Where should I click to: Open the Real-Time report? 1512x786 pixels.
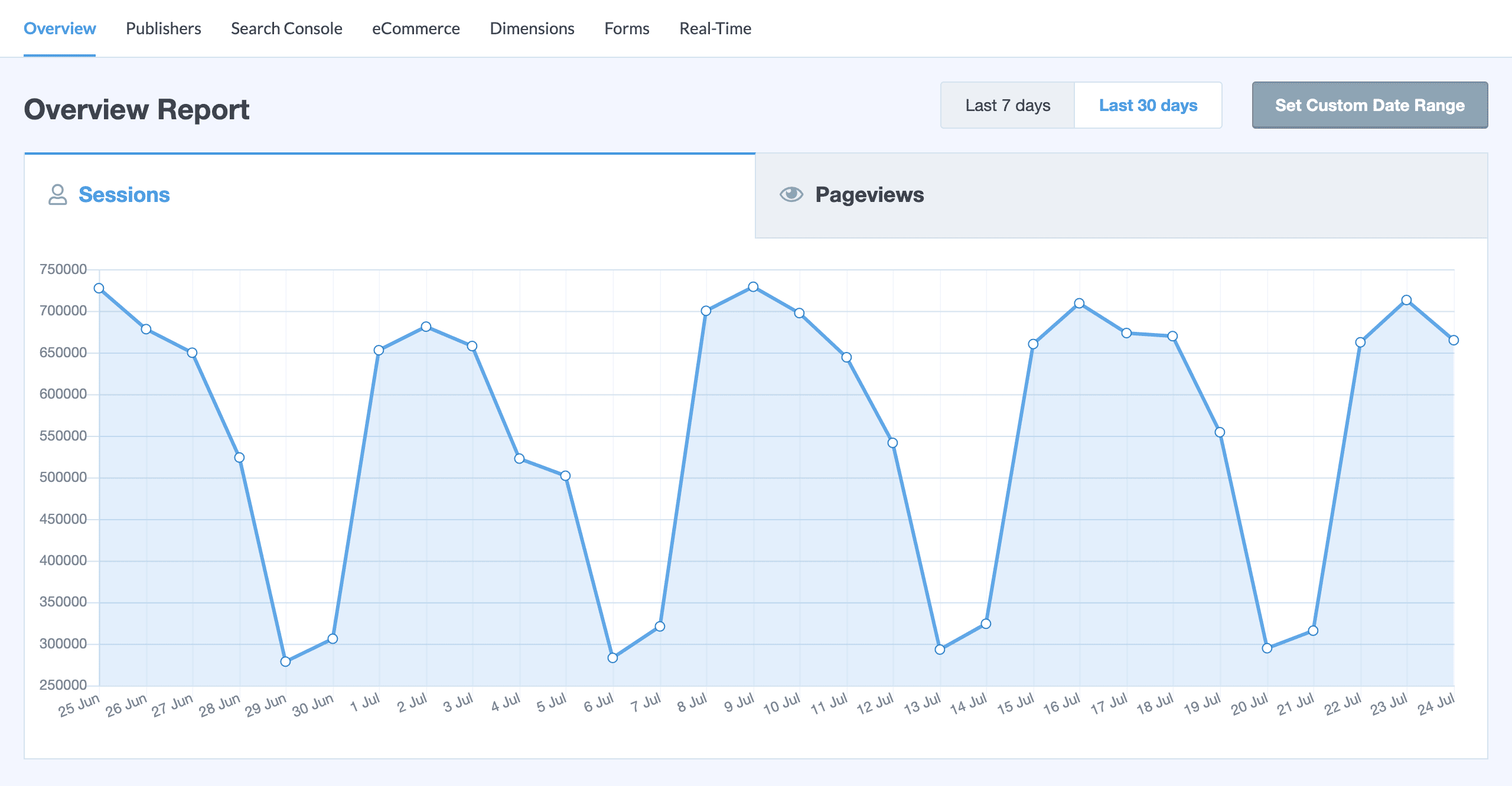click(715, 28)
